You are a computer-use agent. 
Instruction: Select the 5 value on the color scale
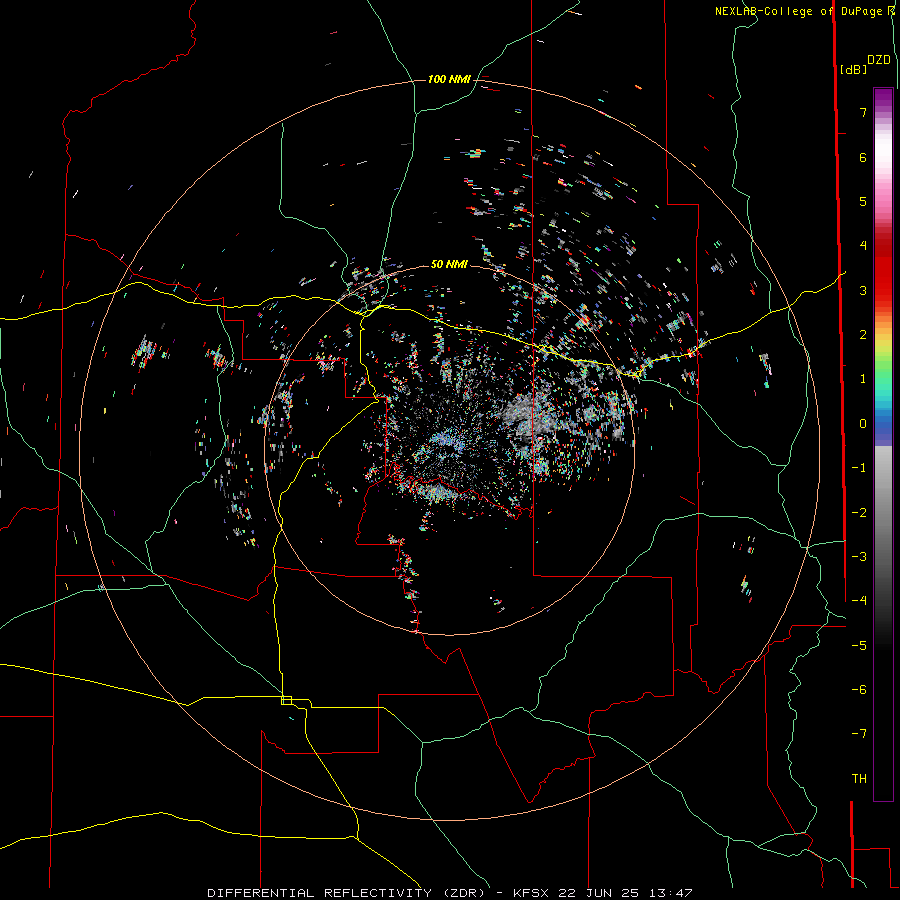tap(863, 201)
